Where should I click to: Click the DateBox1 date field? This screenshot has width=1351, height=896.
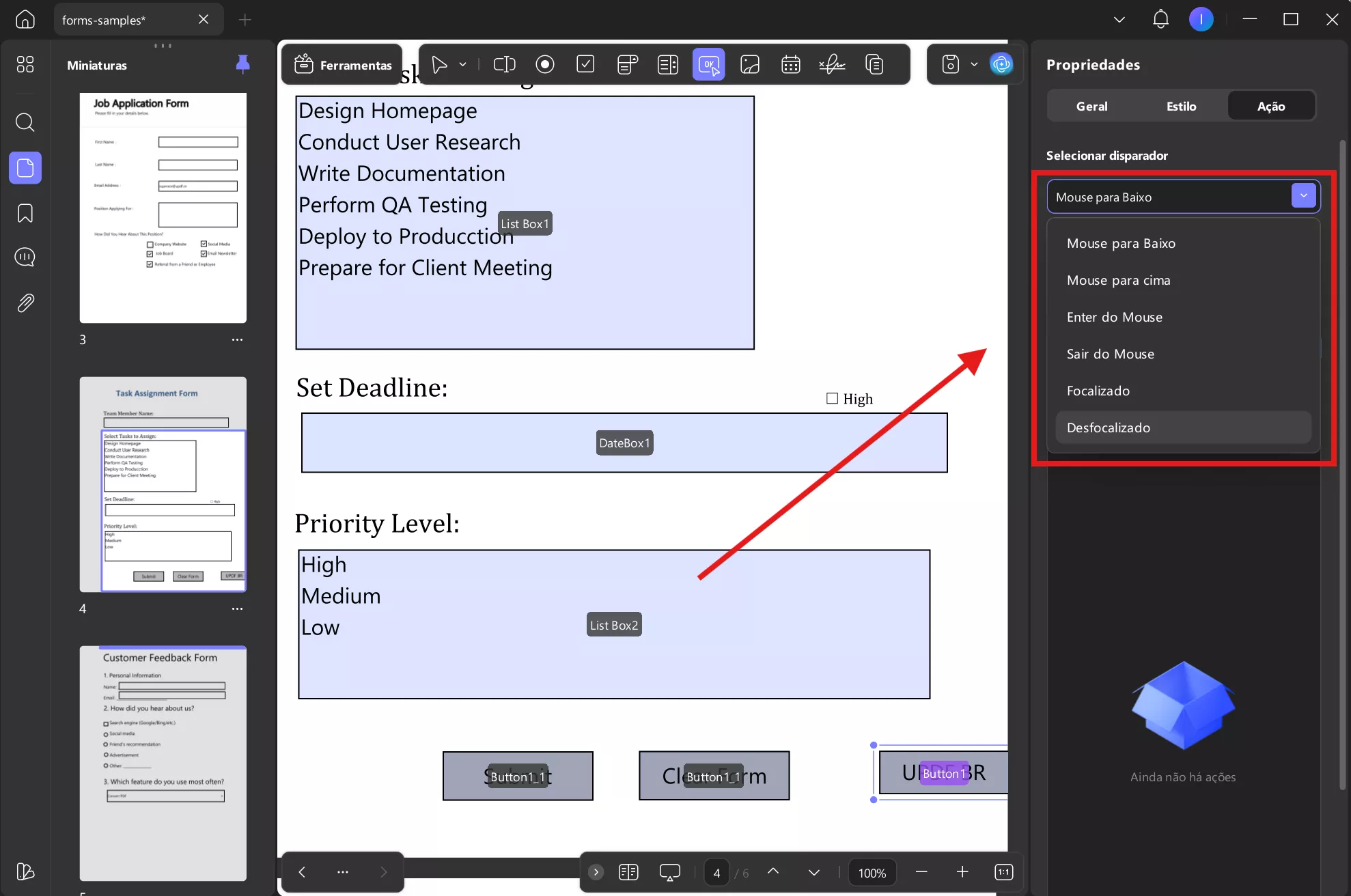point(624,443)
